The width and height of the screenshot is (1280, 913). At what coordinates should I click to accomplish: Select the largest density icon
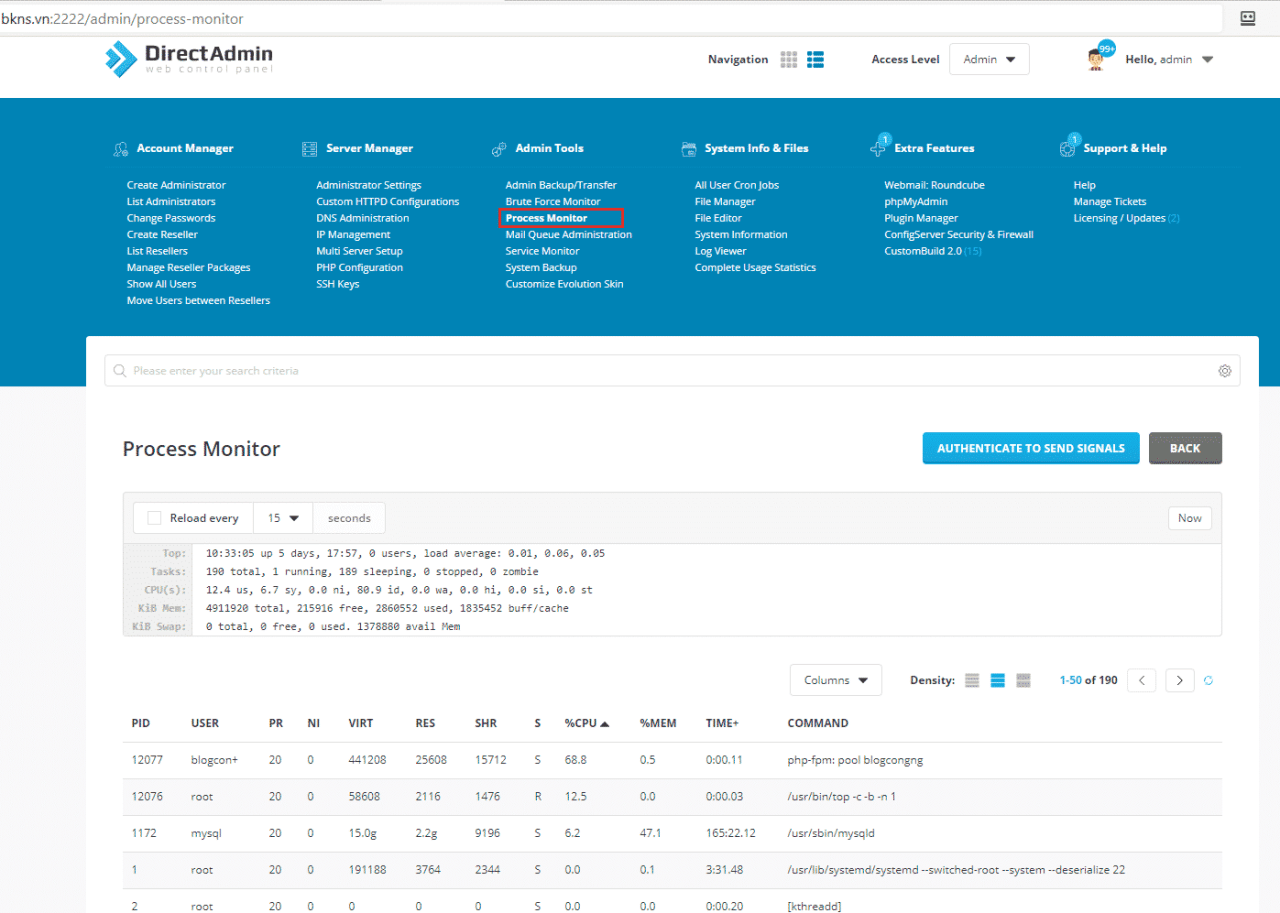(x=1023, y=681)
